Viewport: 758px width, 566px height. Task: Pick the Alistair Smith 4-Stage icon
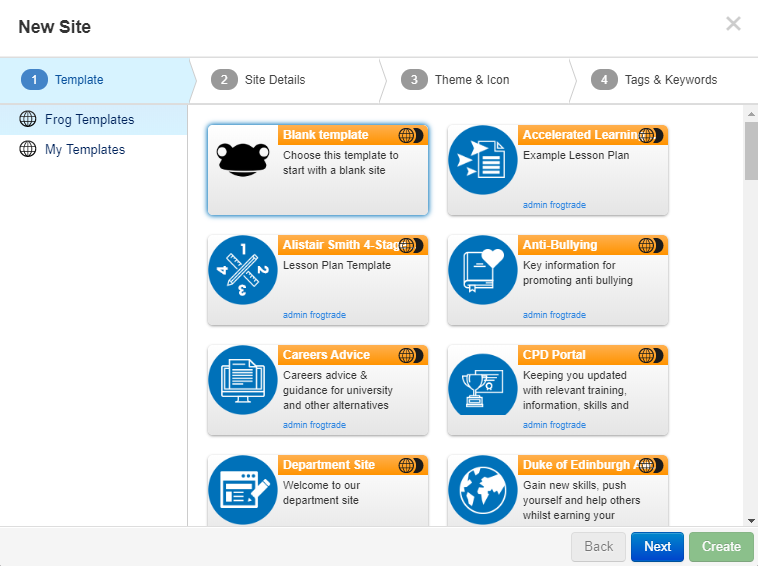click(x=243, y=270)
